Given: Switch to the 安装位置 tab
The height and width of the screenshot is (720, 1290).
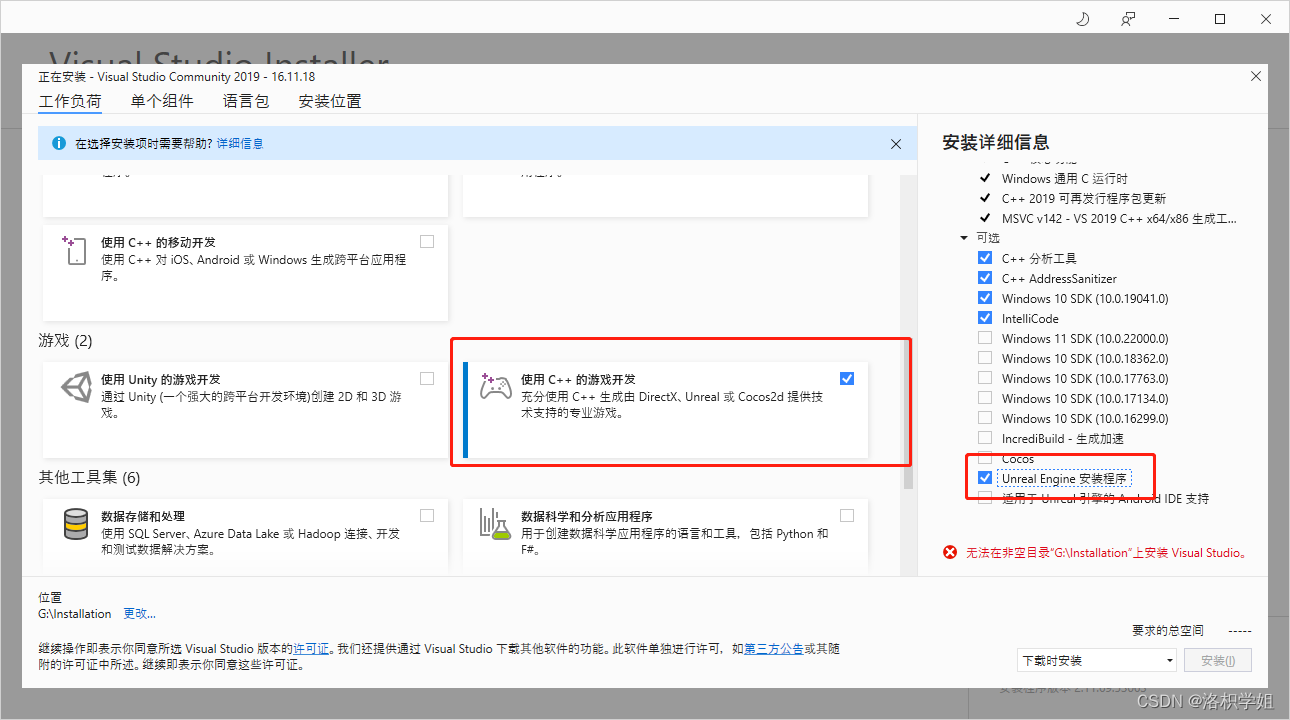Looking at the screenshot, I should [x=330, y=101].
